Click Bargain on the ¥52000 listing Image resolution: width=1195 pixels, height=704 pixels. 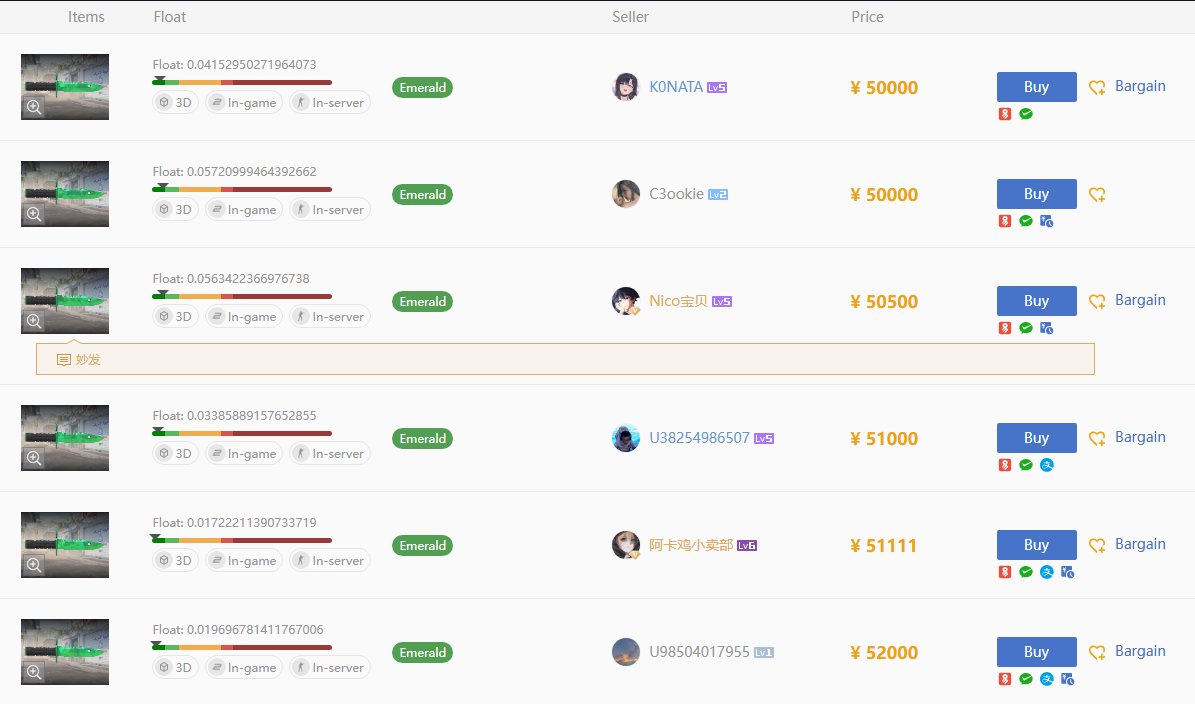click(1140, 651)
